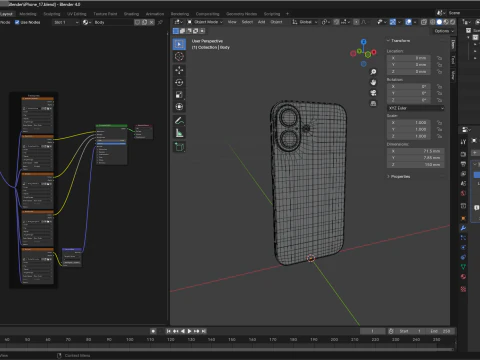480x360 pixels.
Task: Open the Tool properties tab icon
Action: [463, 142]
